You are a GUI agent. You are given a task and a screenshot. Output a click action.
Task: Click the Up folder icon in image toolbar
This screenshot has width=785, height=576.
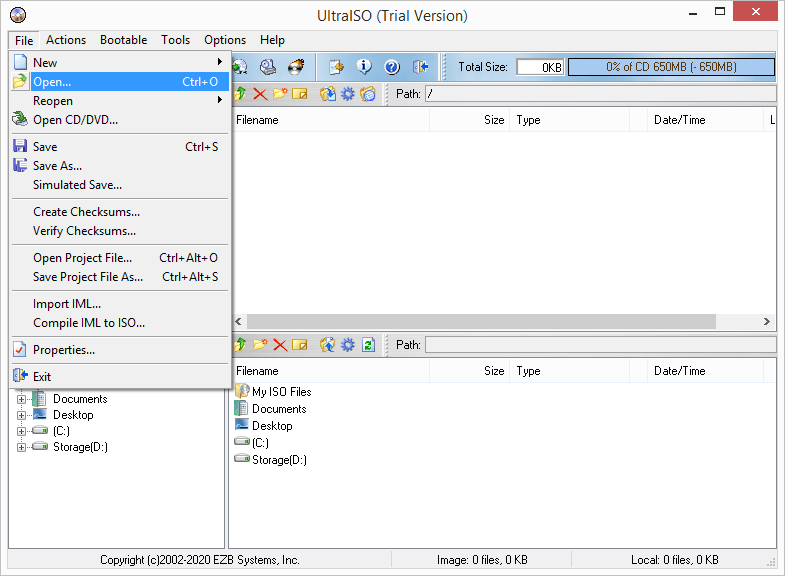tap(240, 94)
